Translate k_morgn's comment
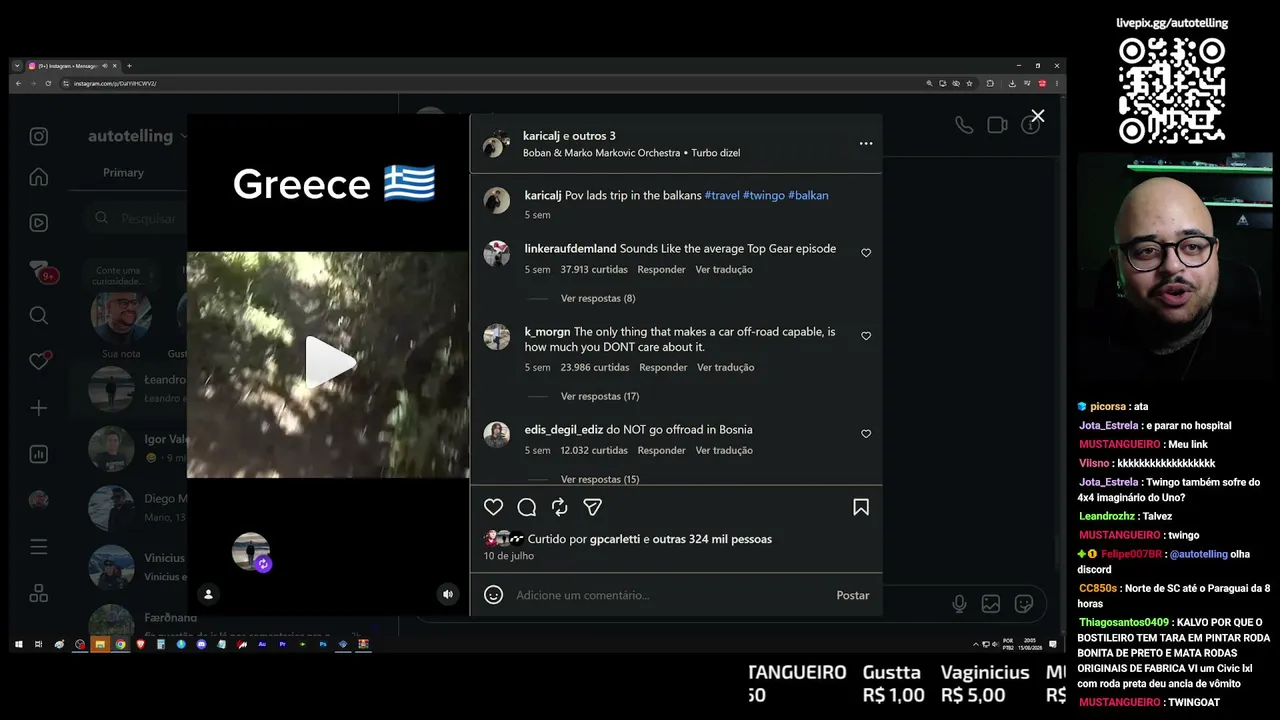Viewport: 1280px width, 720px height. pos(726,367)
